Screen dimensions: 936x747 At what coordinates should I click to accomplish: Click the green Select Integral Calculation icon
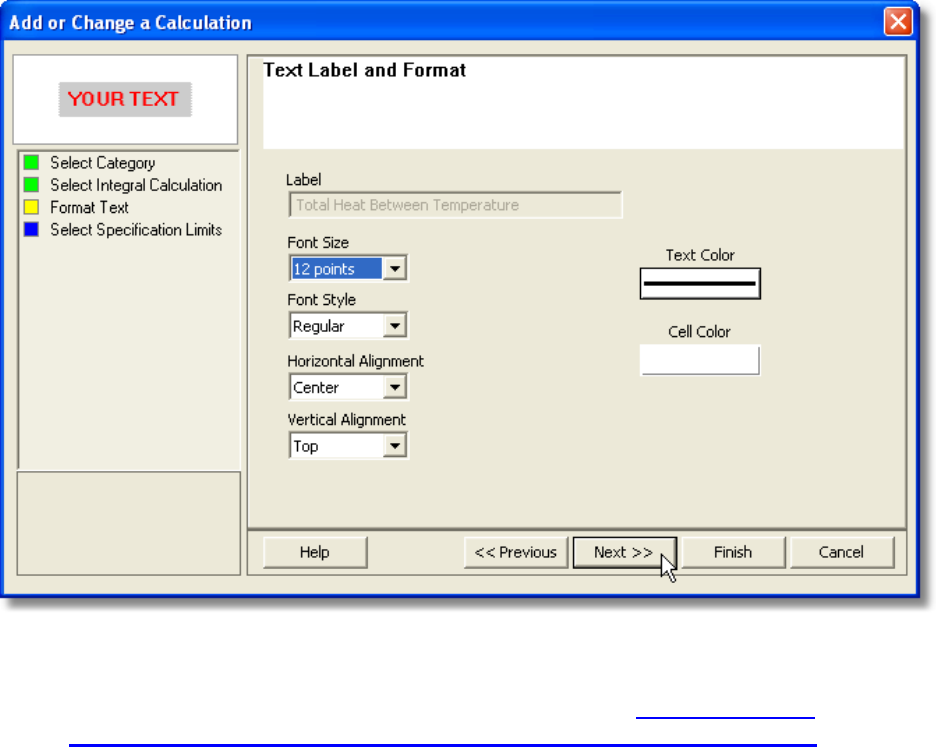pyautogui.click(x=31, y=185)
